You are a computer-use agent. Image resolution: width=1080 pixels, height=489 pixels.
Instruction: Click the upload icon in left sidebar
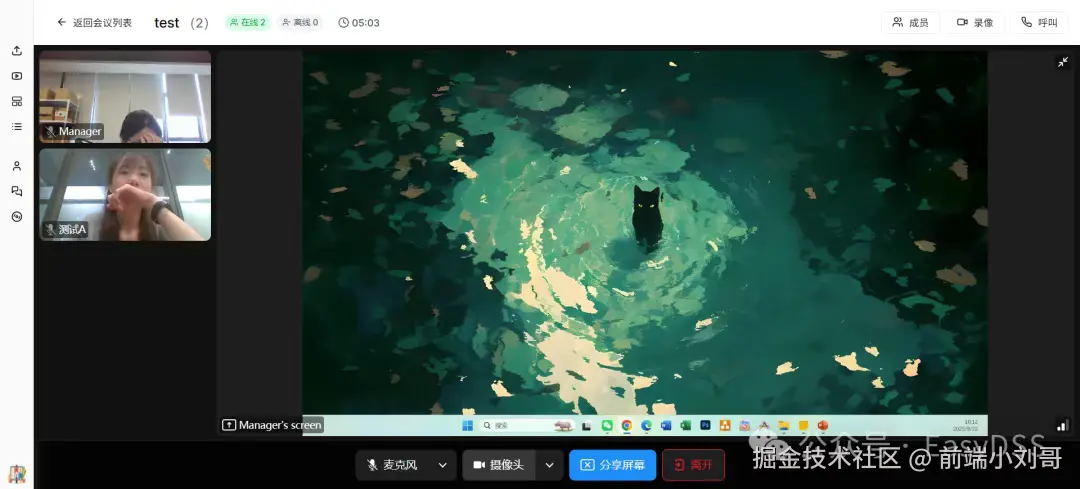coord(17,51)
